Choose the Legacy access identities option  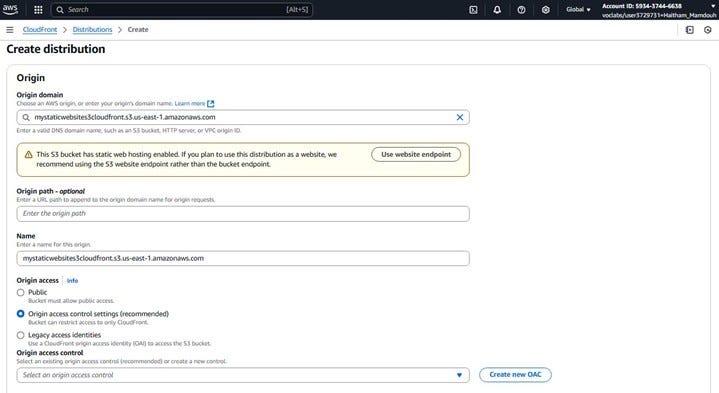click(21, 335)
